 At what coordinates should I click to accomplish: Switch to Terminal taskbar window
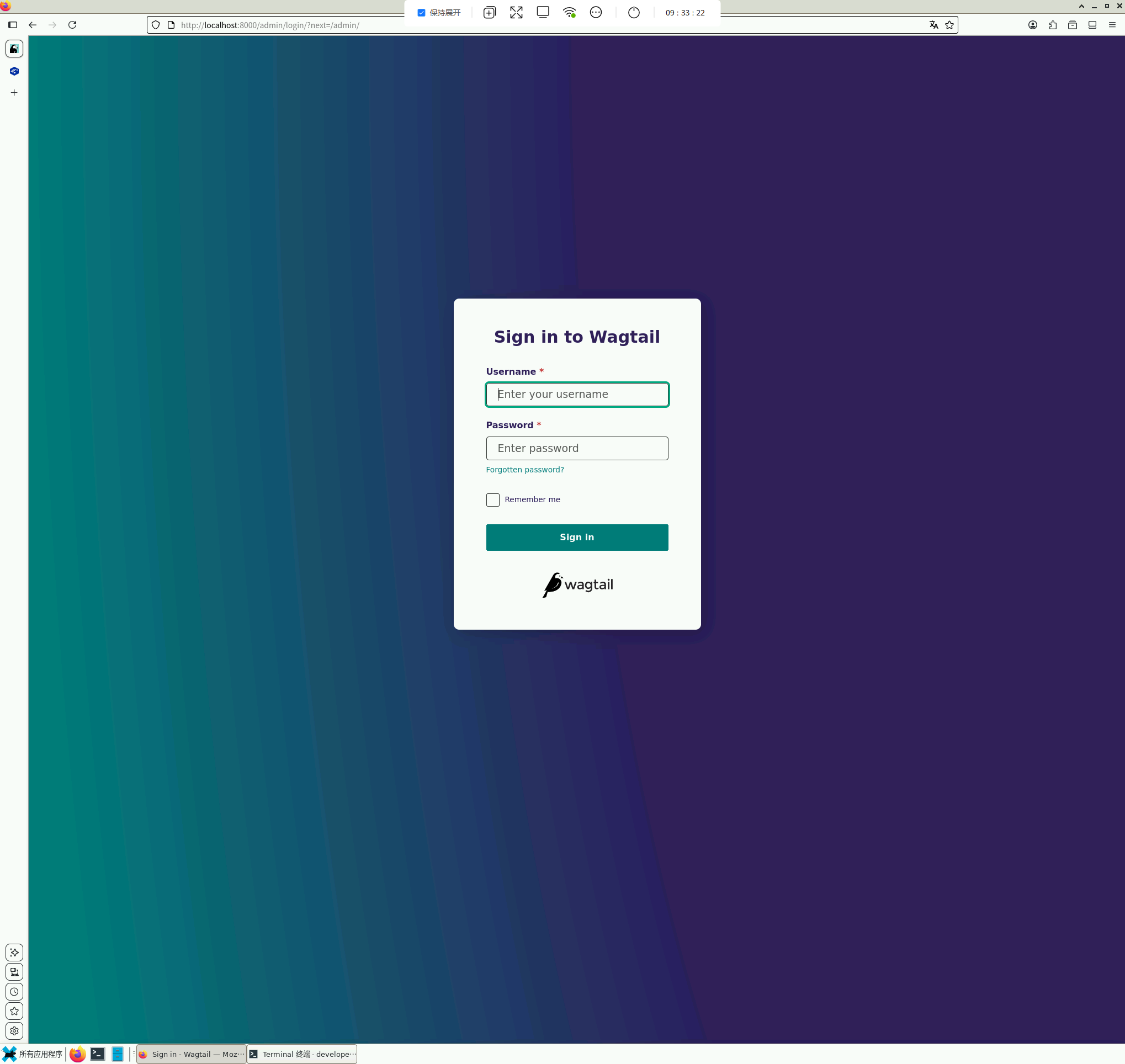point(302,1054)
